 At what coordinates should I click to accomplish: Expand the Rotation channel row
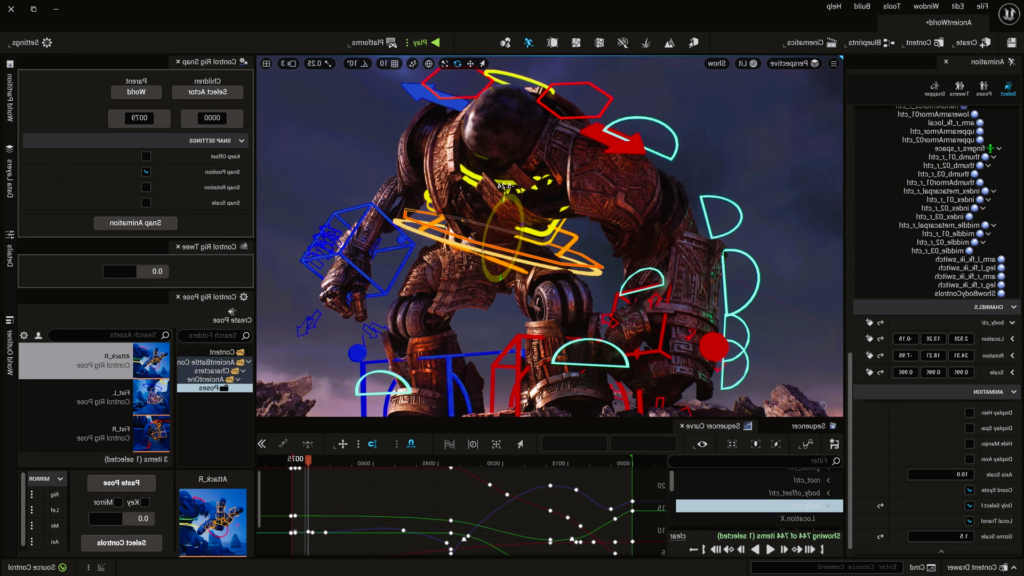click(1012, 356)
